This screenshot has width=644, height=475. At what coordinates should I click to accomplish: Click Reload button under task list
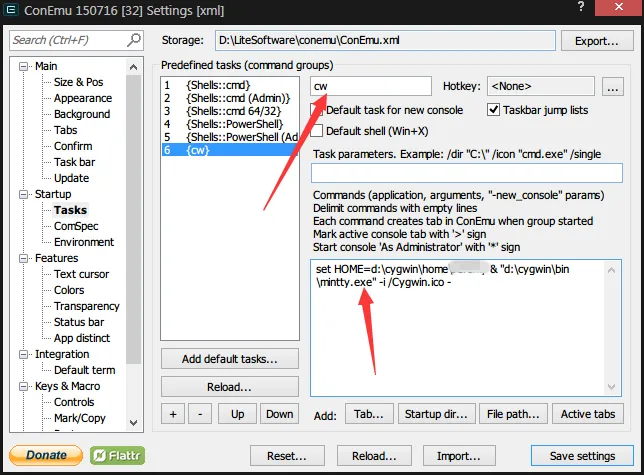click(x=230, y=387)
